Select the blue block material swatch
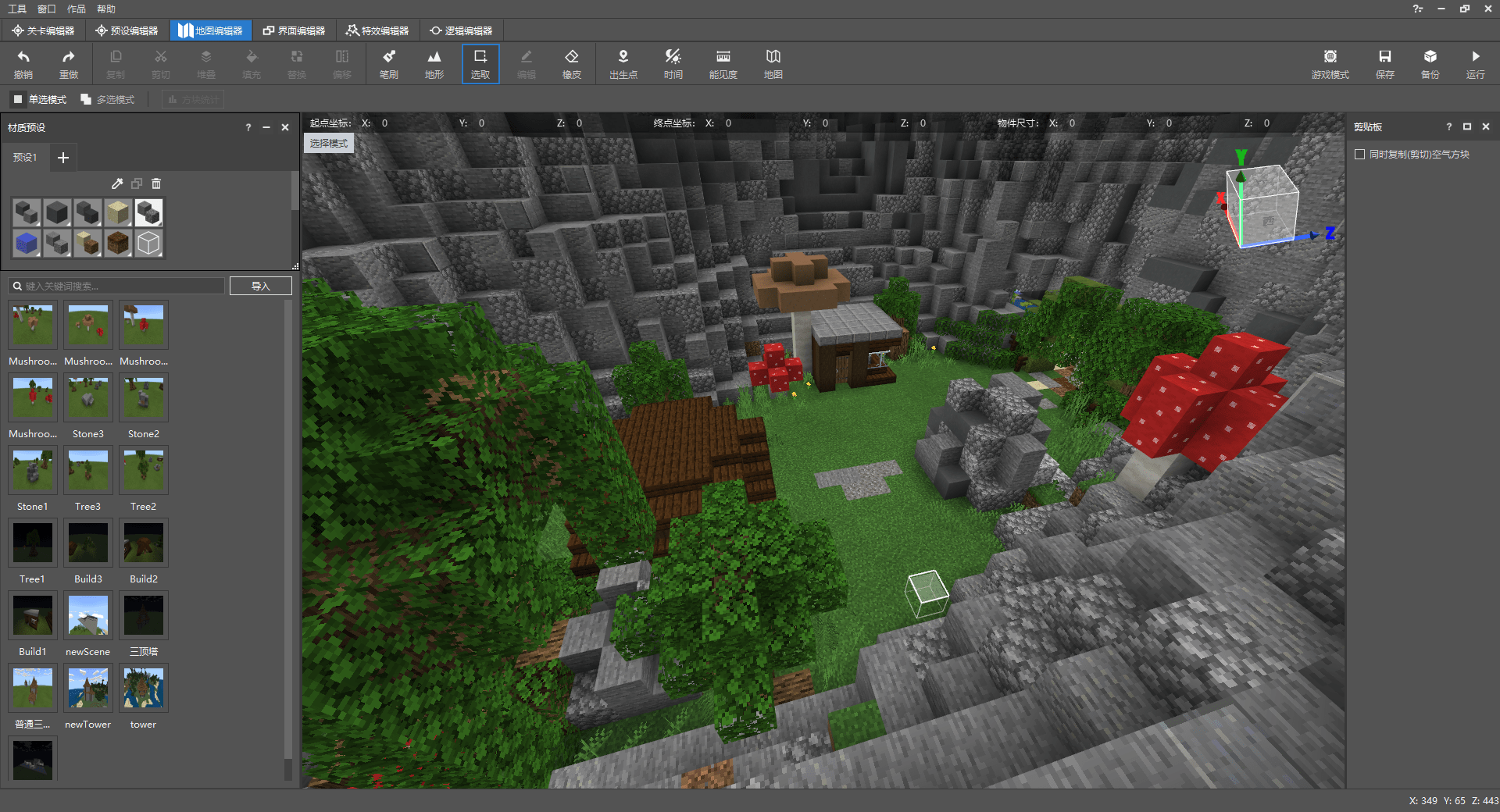 pos(27,244)
